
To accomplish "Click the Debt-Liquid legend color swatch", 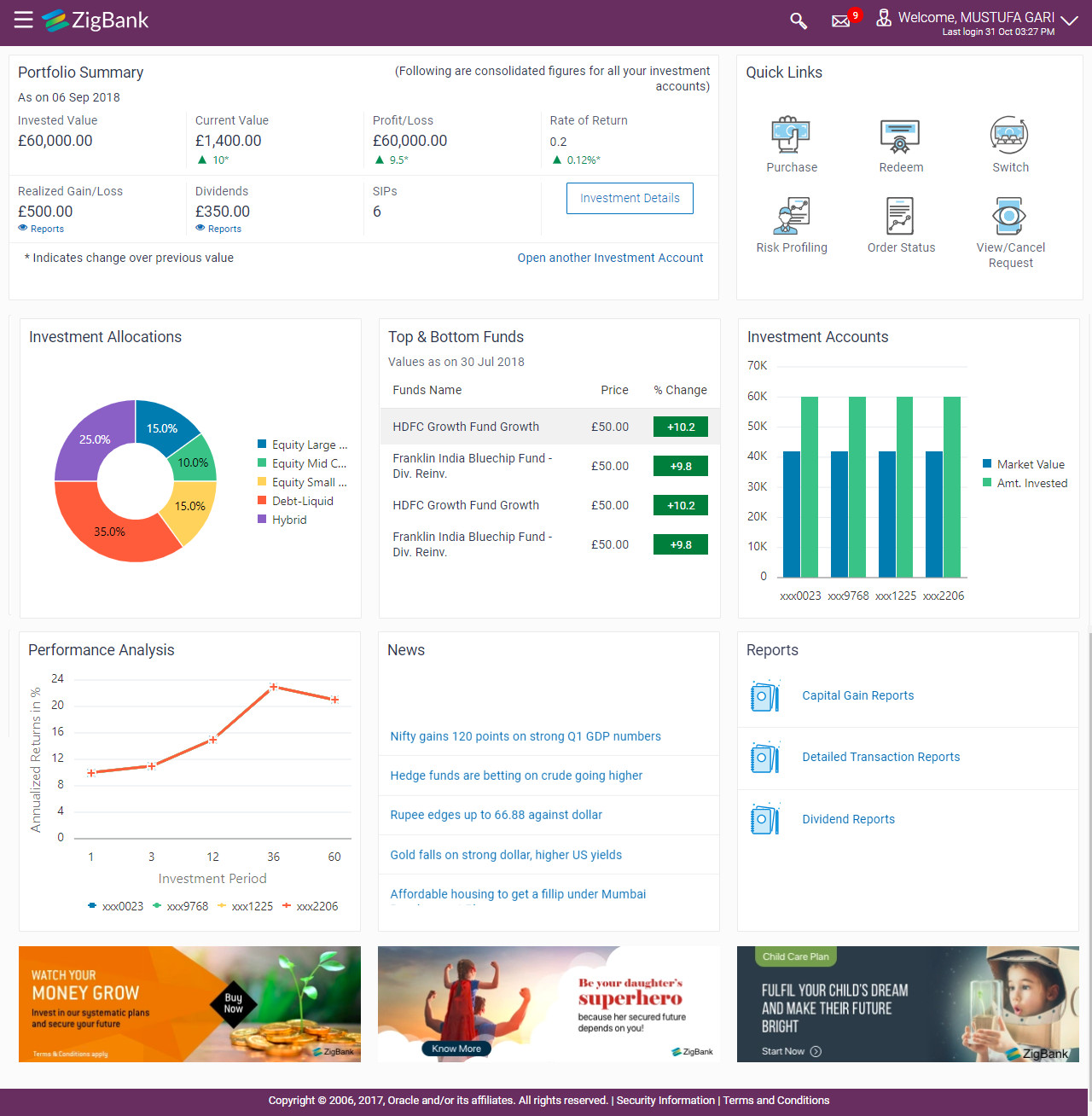I will (x=262, y=501).
